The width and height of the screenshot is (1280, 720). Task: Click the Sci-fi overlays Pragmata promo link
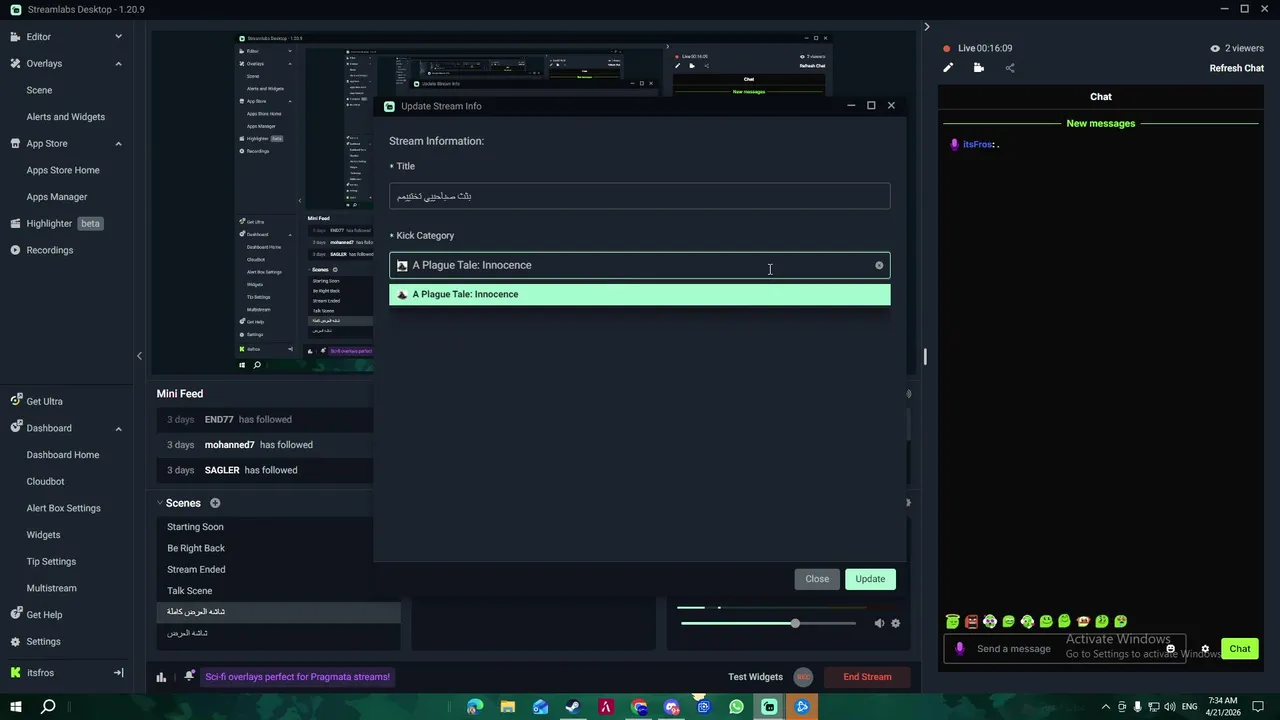pos(298,677)
